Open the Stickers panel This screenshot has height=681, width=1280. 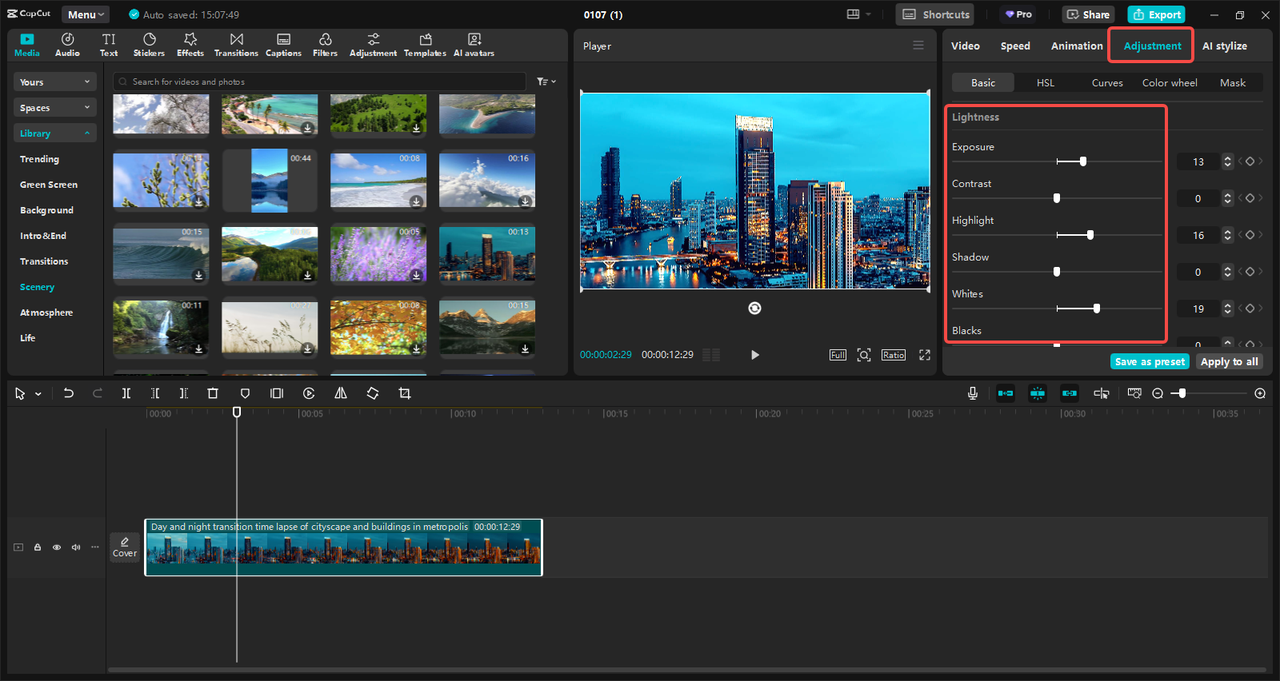tap(149, 45)
